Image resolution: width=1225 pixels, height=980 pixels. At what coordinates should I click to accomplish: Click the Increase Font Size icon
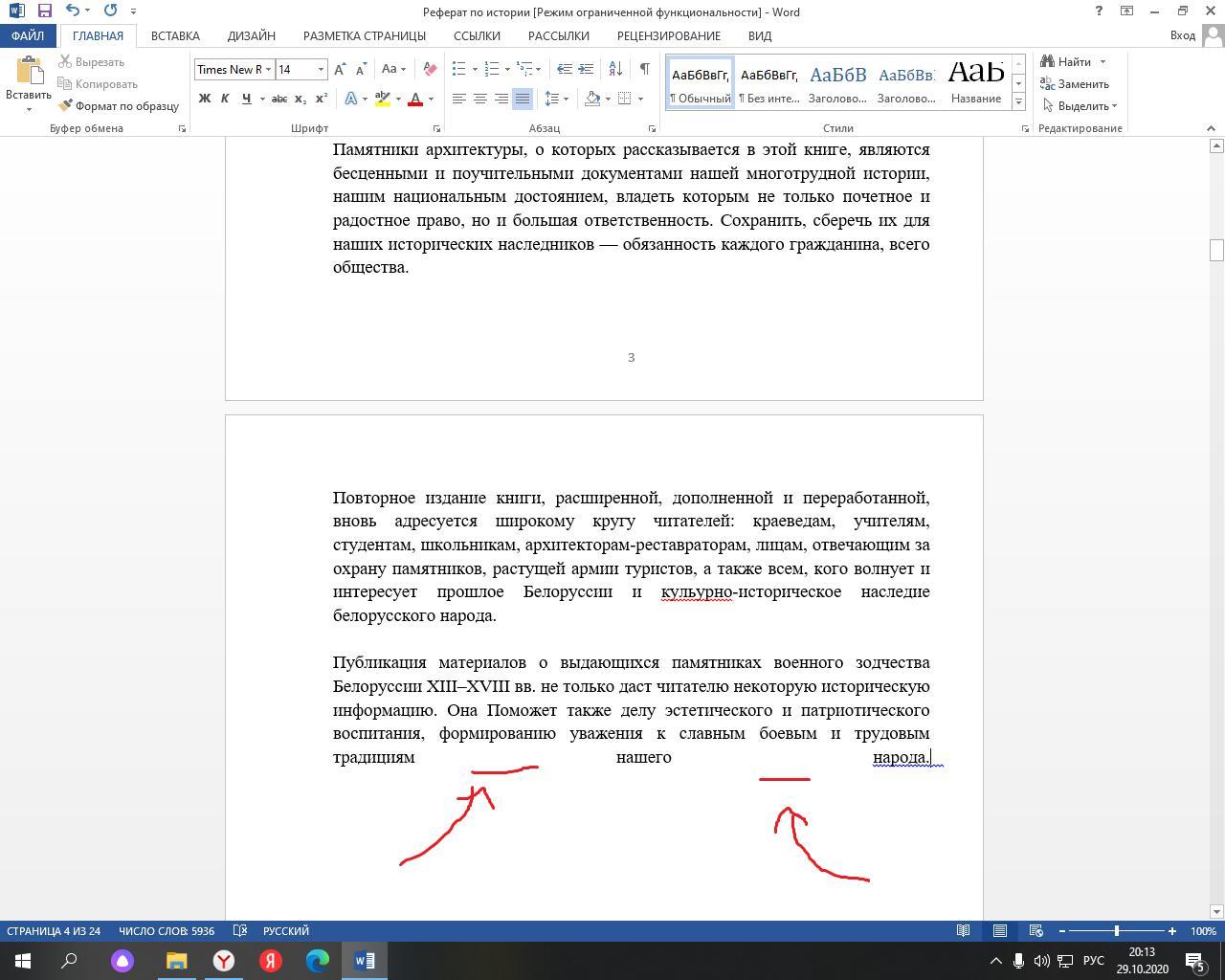340,69
